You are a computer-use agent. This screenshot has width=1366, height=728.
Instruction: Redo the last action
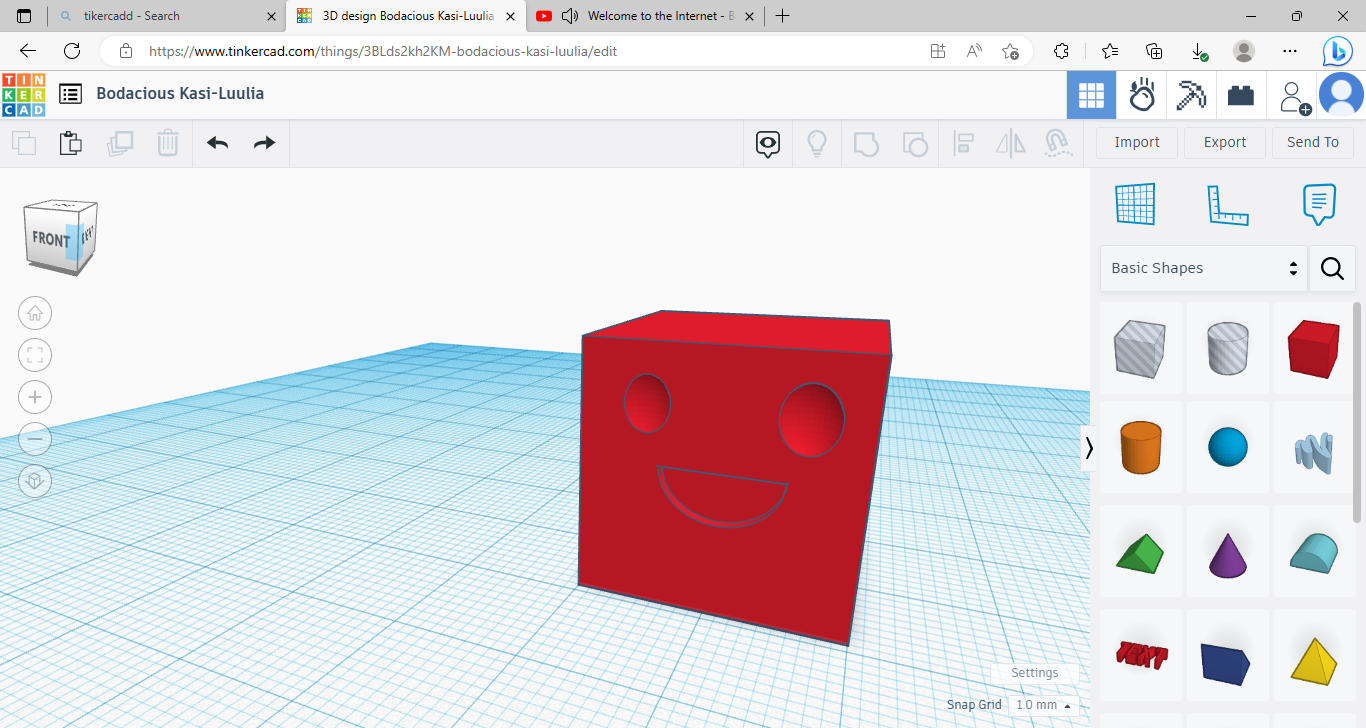(x=264, y=143)
